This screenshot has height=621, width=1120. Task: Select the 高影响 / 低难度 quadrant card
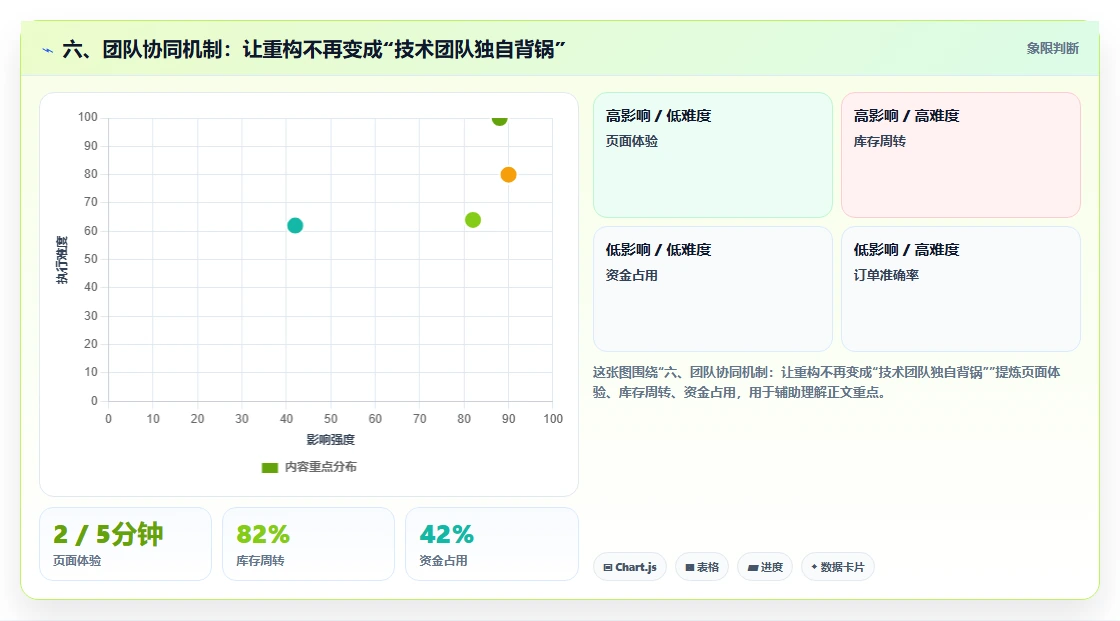click(713, 154)
